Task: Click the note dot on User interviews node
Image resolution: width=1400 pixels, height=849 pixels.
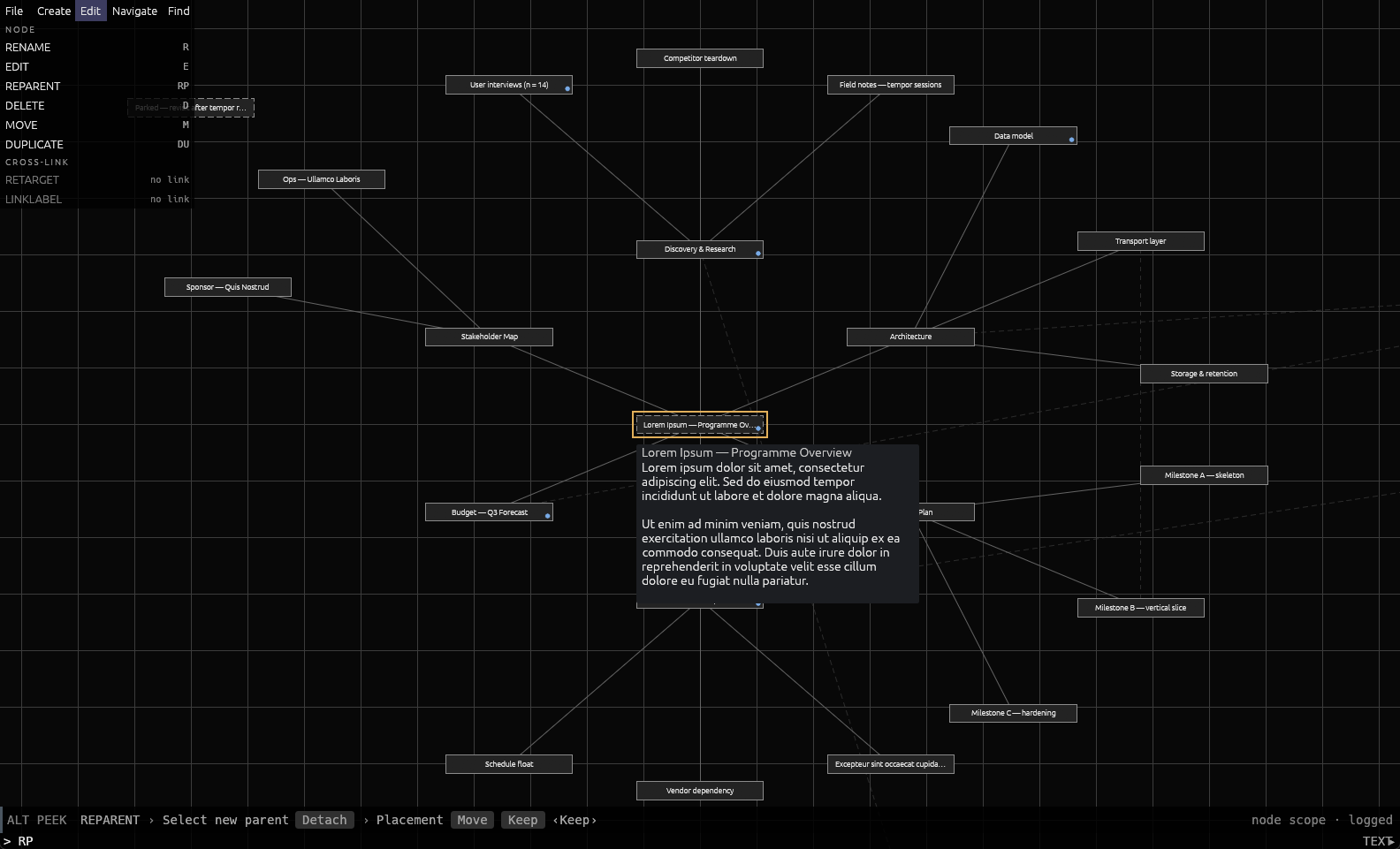Action: coord(567,88)
